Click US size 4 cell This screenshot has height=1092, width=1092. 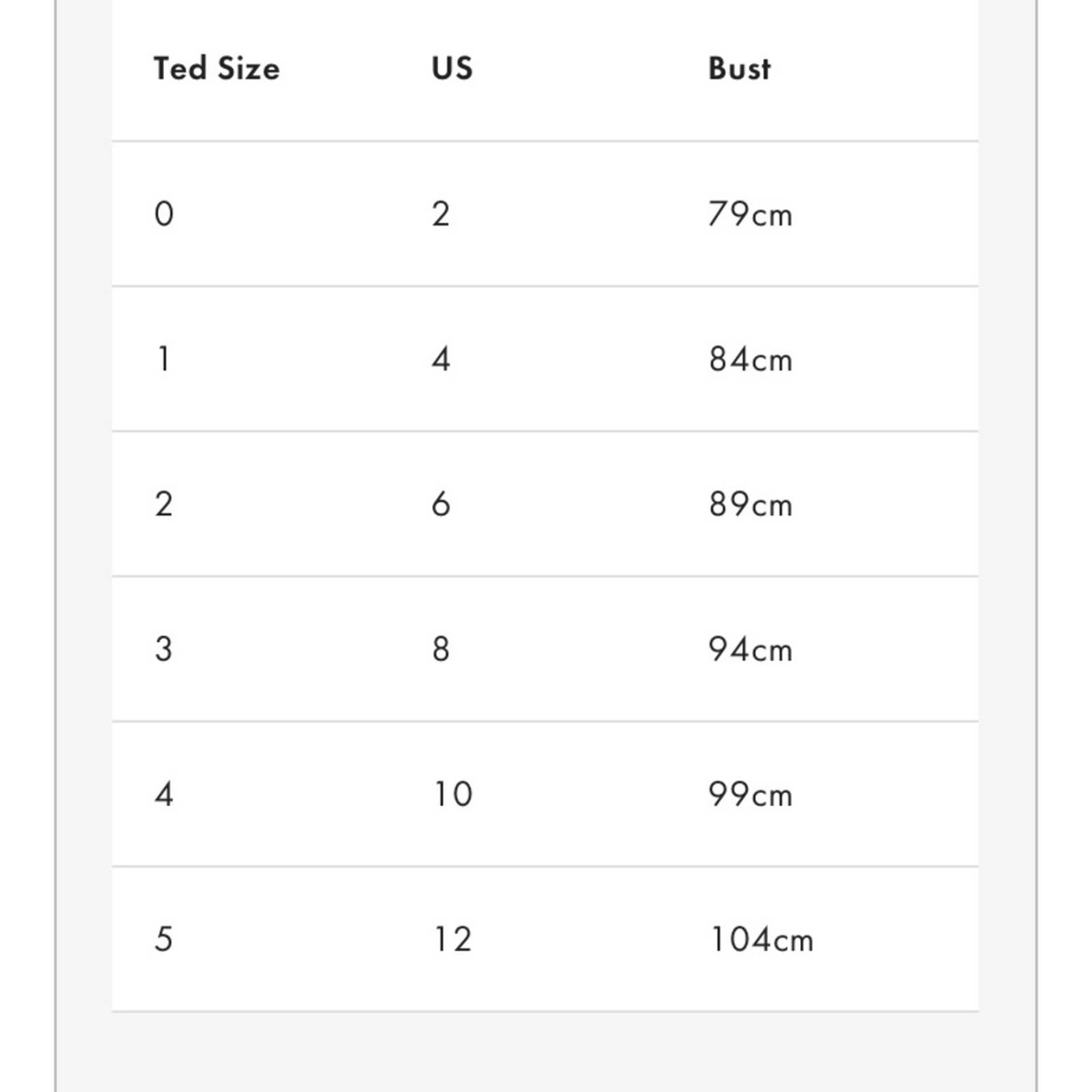(x=441, y=359)
